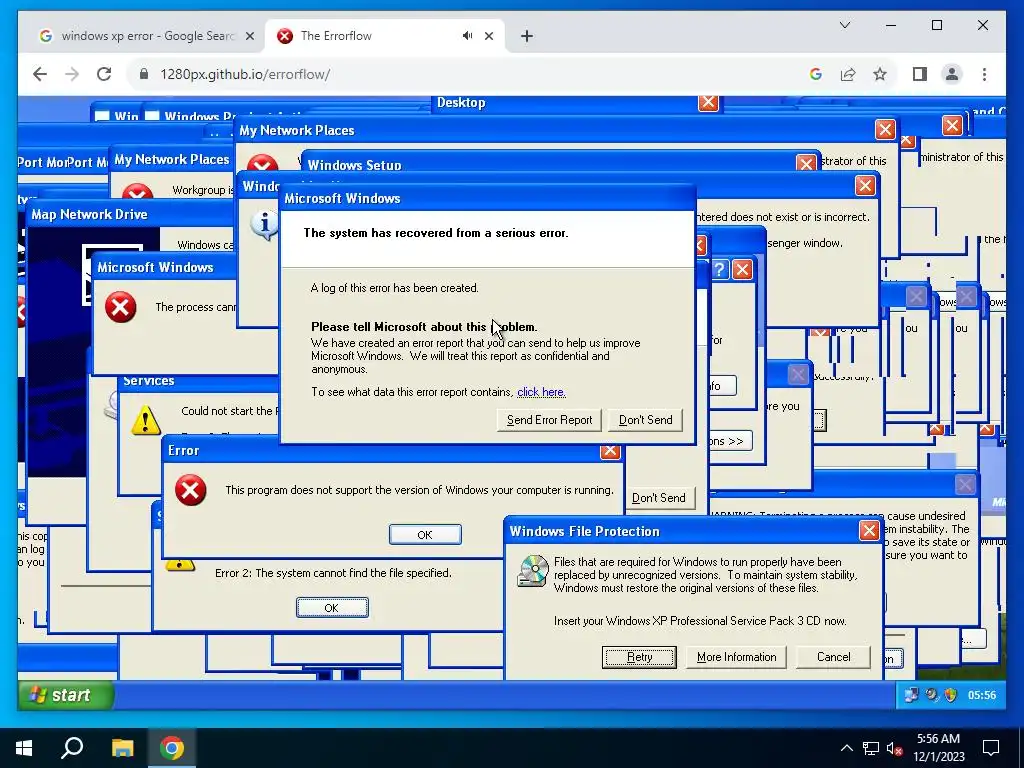Click the XP Start button
This screenshot has width=1024, height=768.
pyautogui.click(x=66, y=695)
